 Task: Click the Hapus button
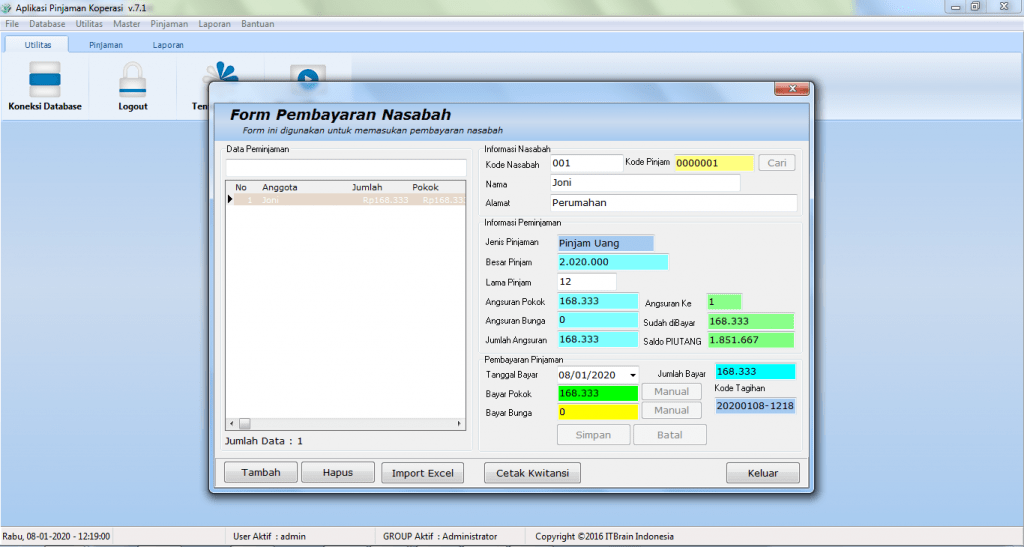pos(337,473)
